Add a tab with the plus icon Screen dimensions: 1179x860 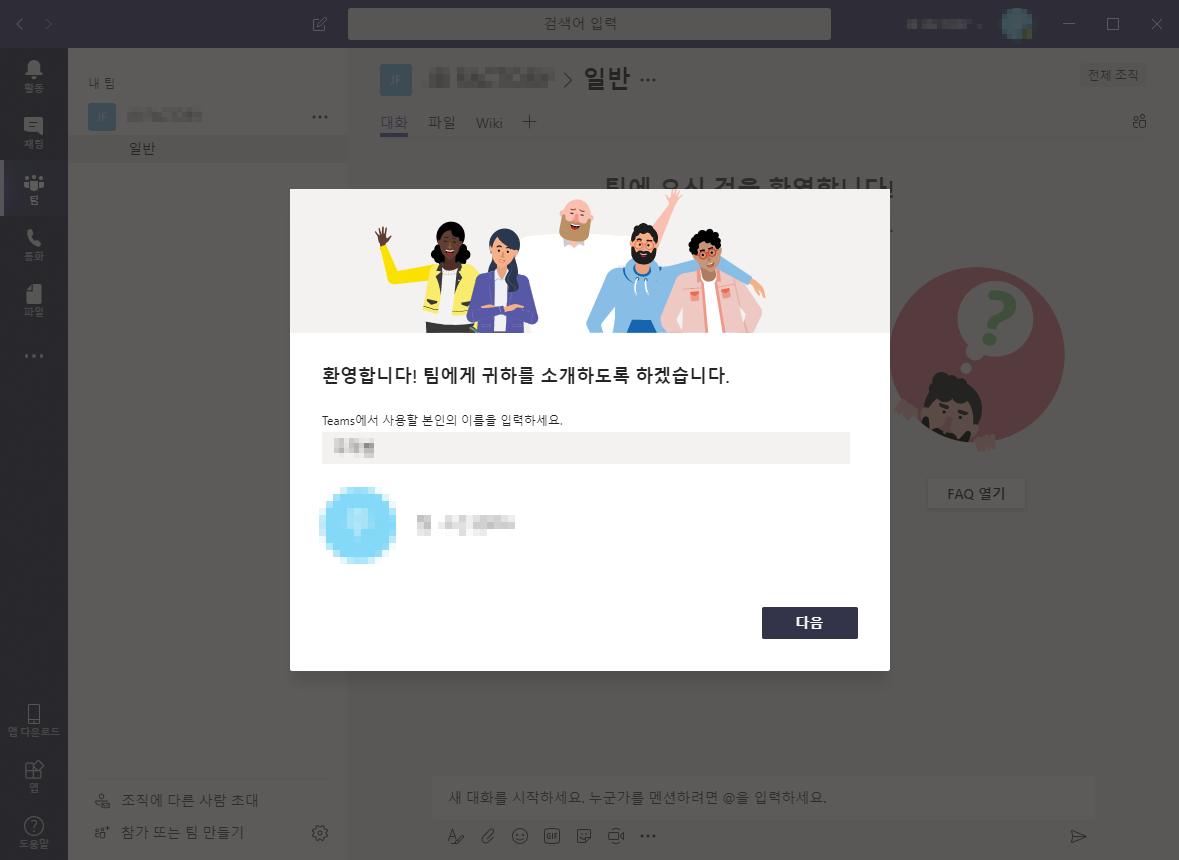(x=529, y=122)
